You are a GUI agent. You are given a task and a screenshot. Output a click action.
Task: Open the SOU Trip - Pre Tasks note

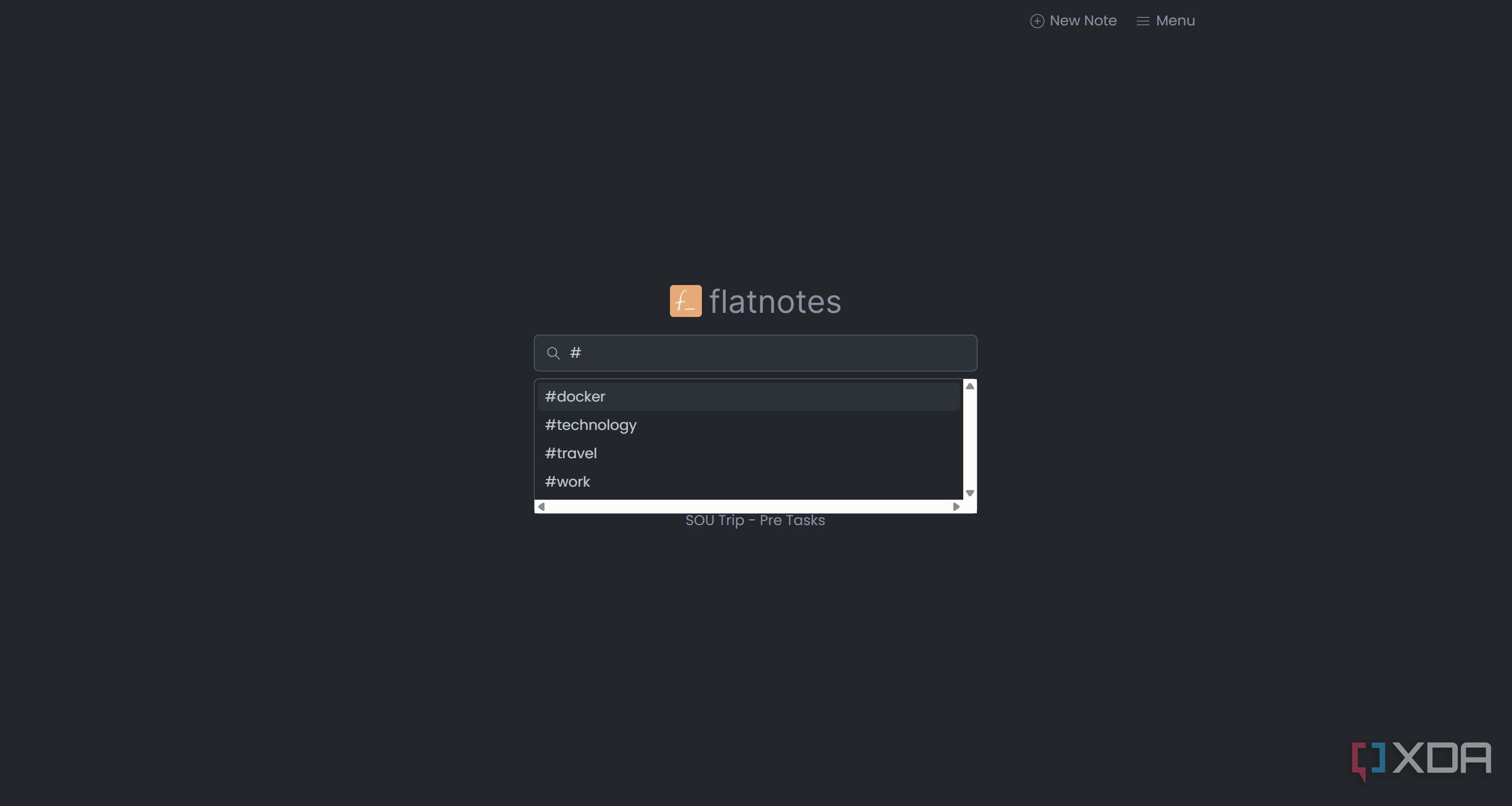[755, 520]
